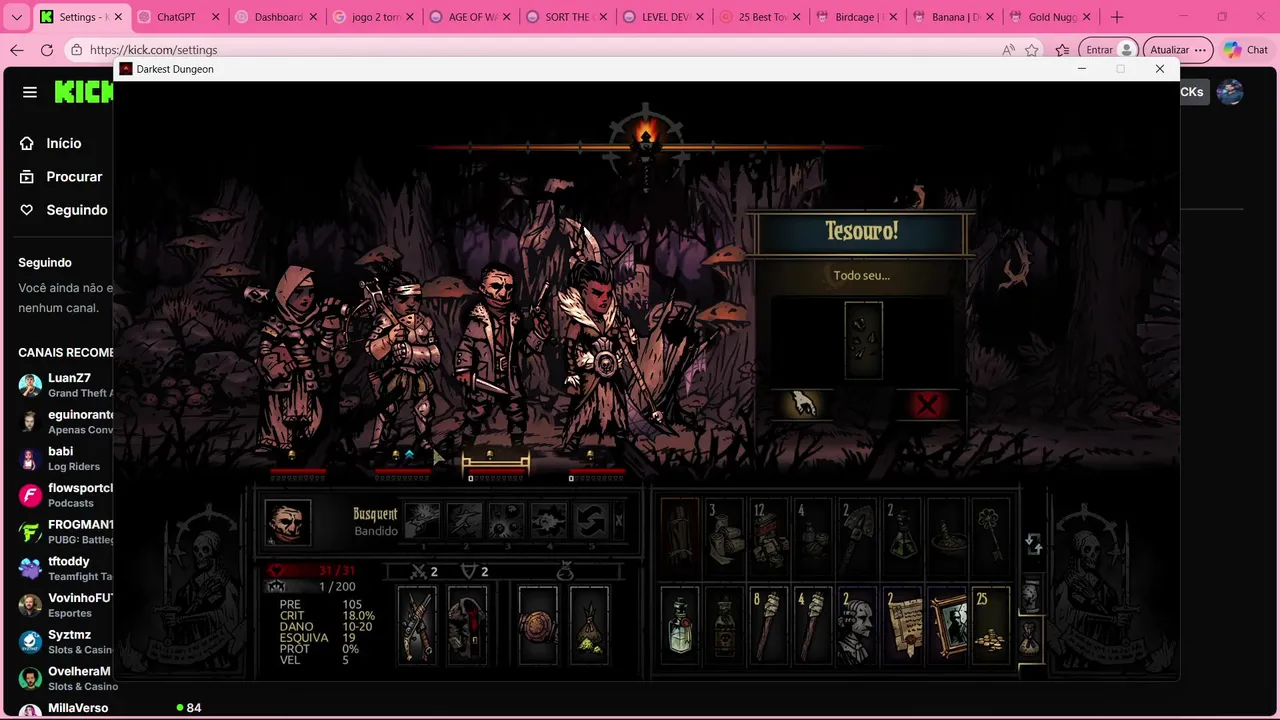Select firewood item in inventory

679,536
